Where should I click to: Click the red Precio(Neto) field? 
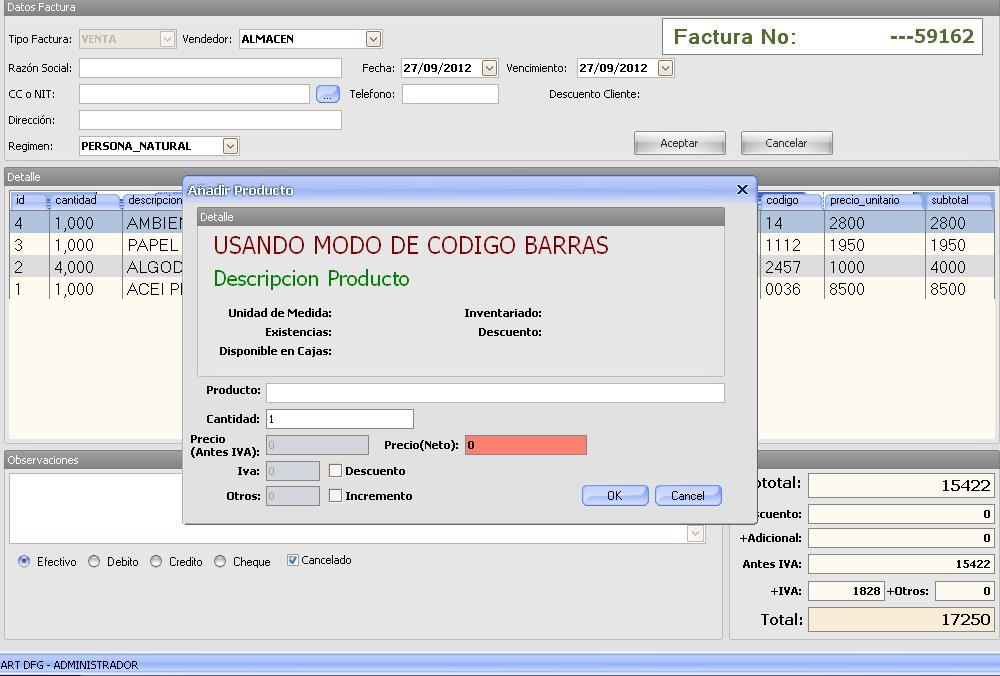525,445
